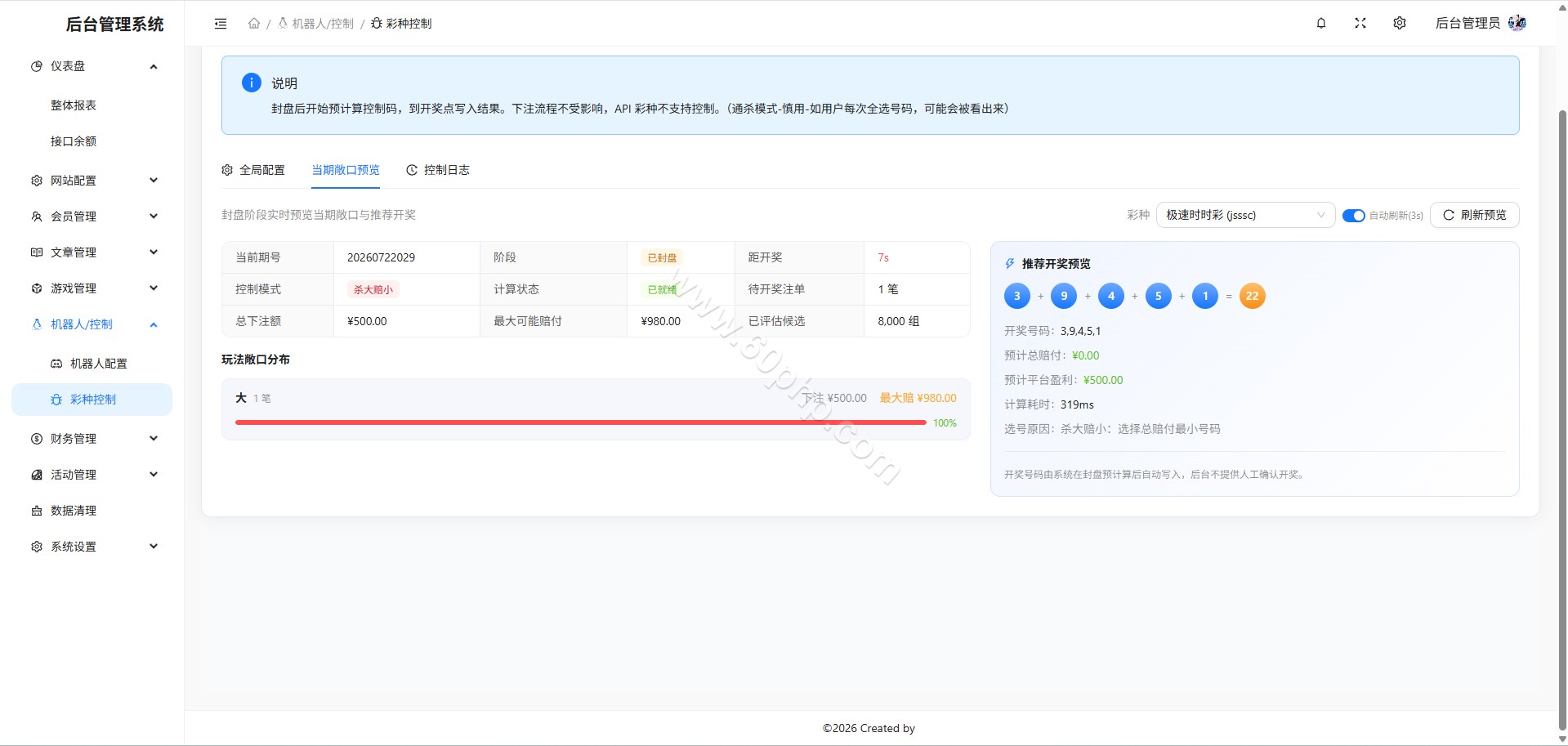The width and height of the screenshot is (1568, 746).
Task: Open the 彩种 lottery type dropdown
Action: point(1245,215)
